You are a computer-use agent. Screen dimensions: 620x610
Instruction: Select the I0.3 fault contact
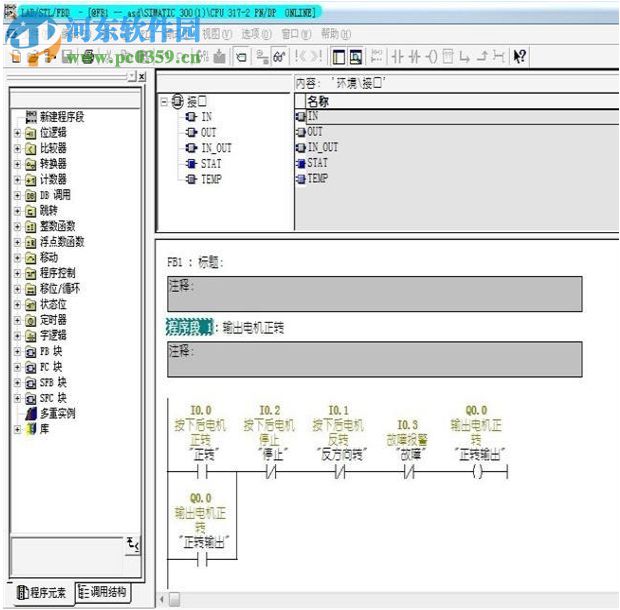click(409, 472)
